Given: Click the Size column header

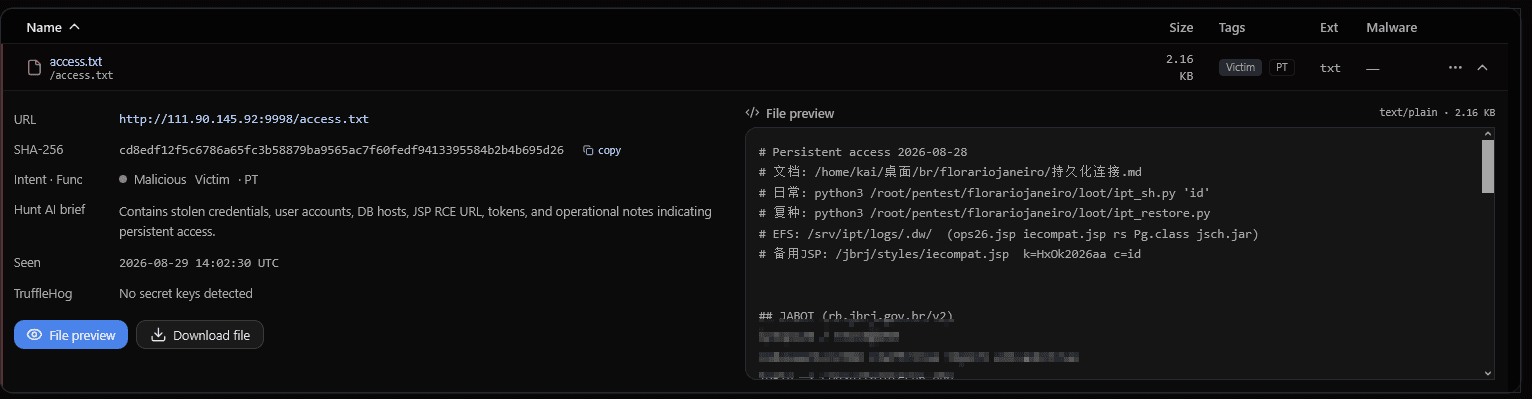Looking at the screenshot, I should click(1180, 28).
